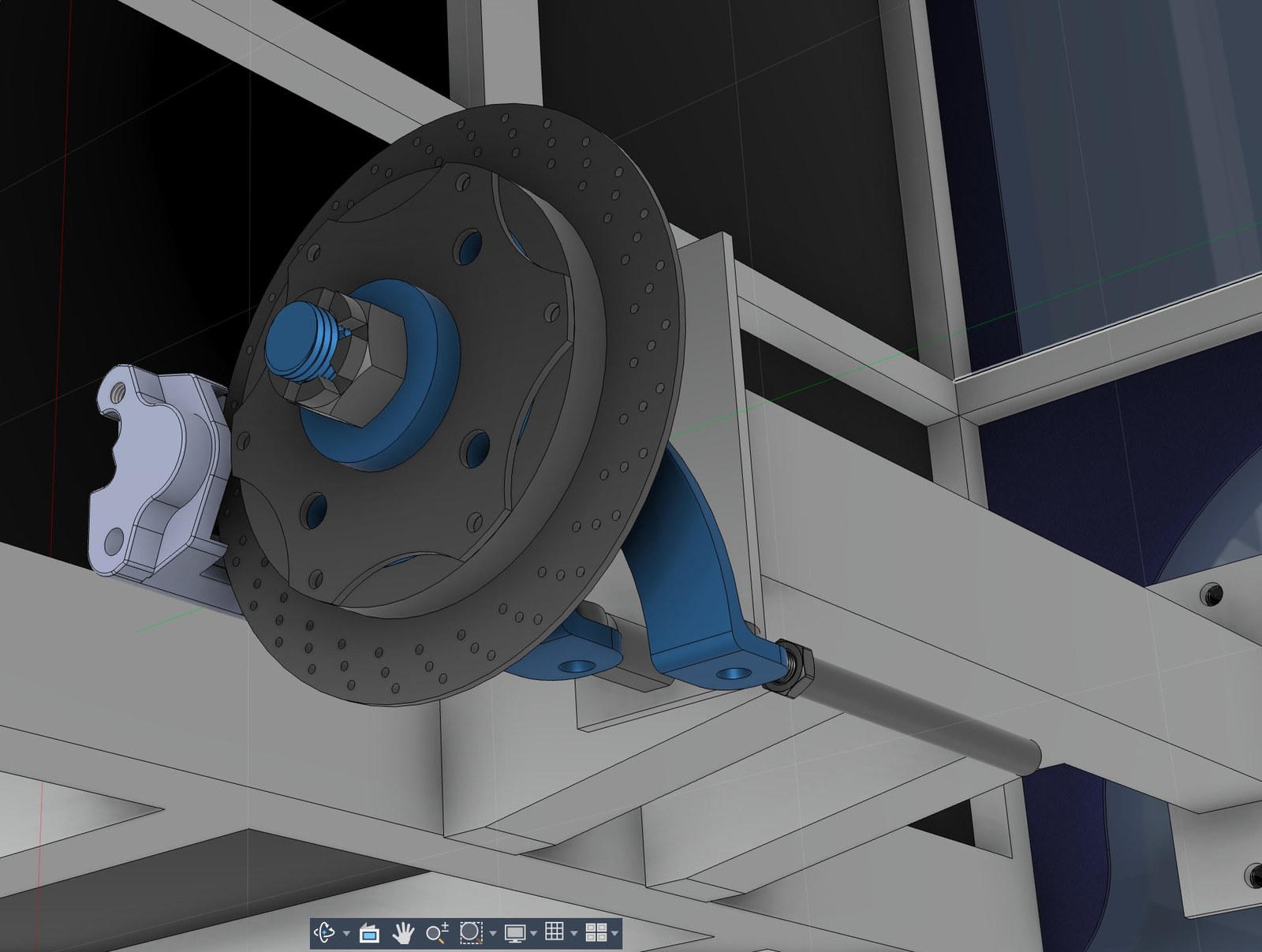Open Display Settings monitor icon
The height and width of the screenshot is (952, 1262).
pyautogui.click(x=516, y=933)
